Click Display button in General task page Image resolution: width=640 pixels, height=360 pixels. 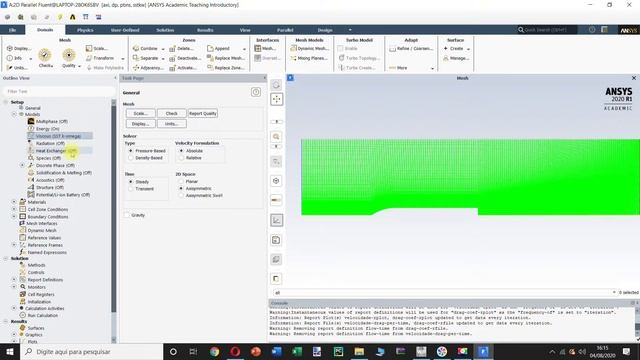[x=140, y=123]
